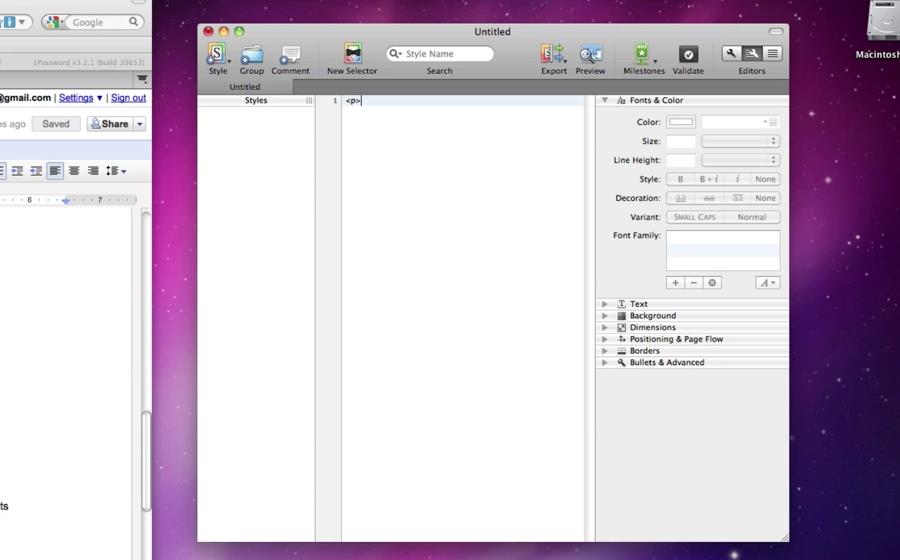Expand Bullets & Advanced section

[x=604, y=363]
